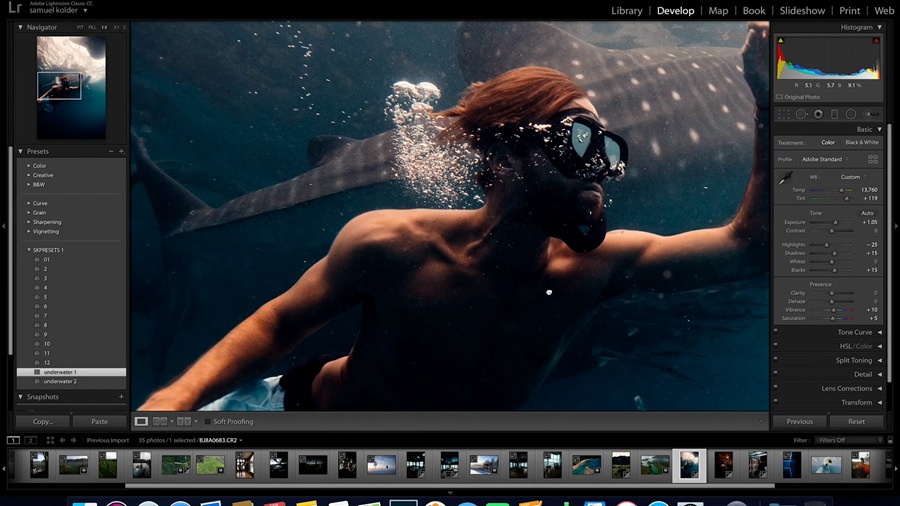
Task: Go forward with the right arrow icon
Action: point(73,440)
